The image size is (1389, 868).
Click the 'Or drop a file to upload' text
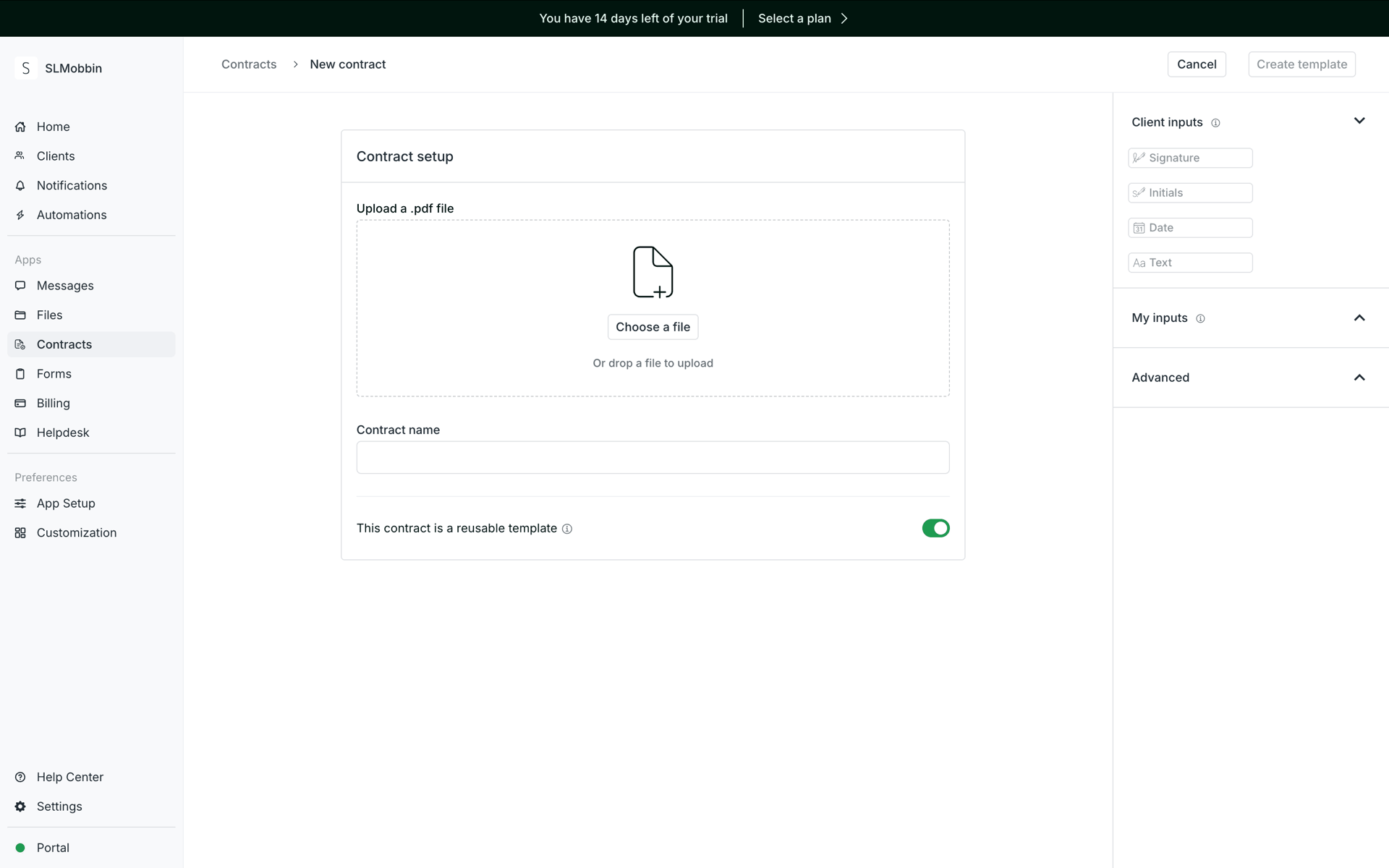coord(653,363)
